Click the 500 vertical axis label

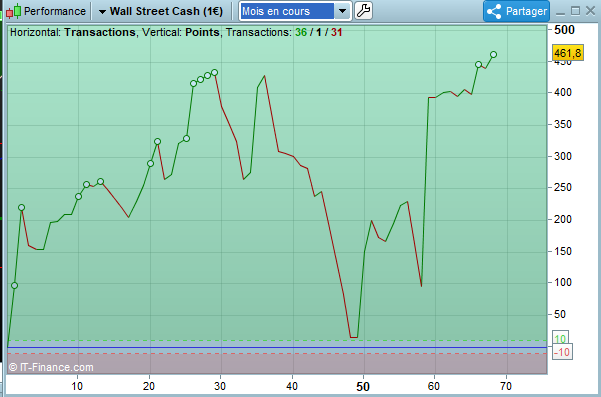[564, 30]
